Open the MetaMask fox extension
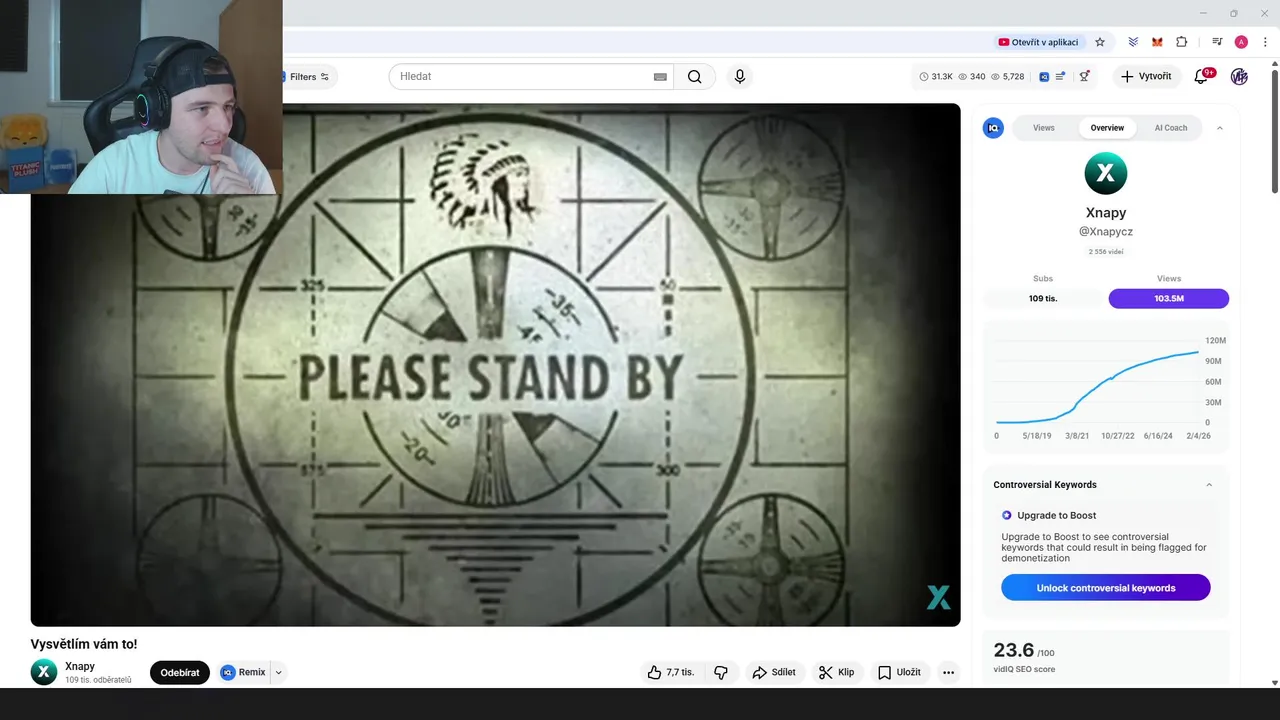 pyautogui.click(x=1157, y=42)
